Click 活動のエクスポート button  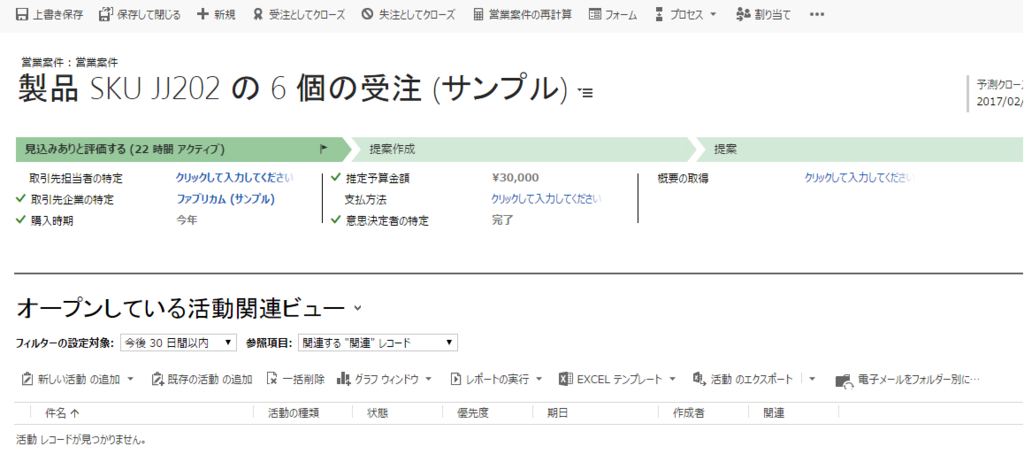[x=743, y=379]
